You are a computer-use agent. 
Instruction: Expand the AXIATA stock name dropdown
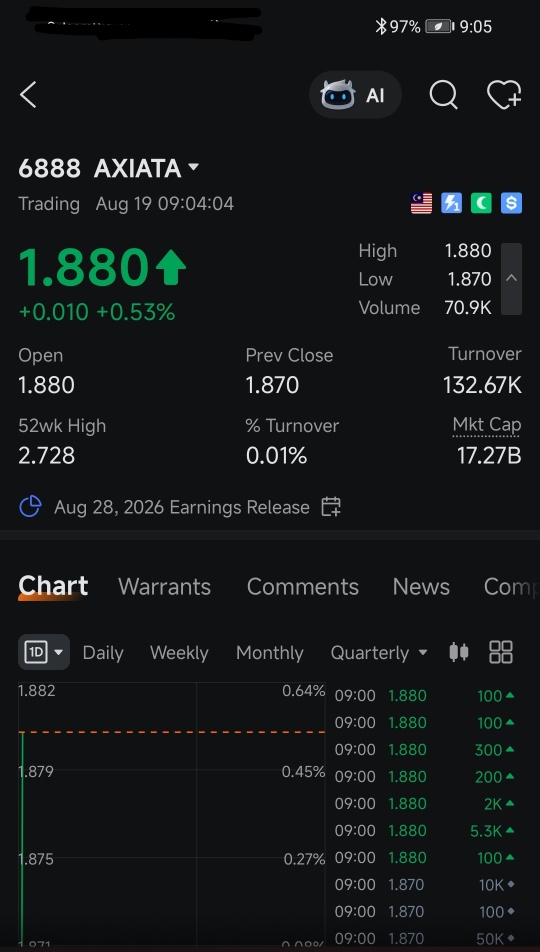tap(194, 167)
